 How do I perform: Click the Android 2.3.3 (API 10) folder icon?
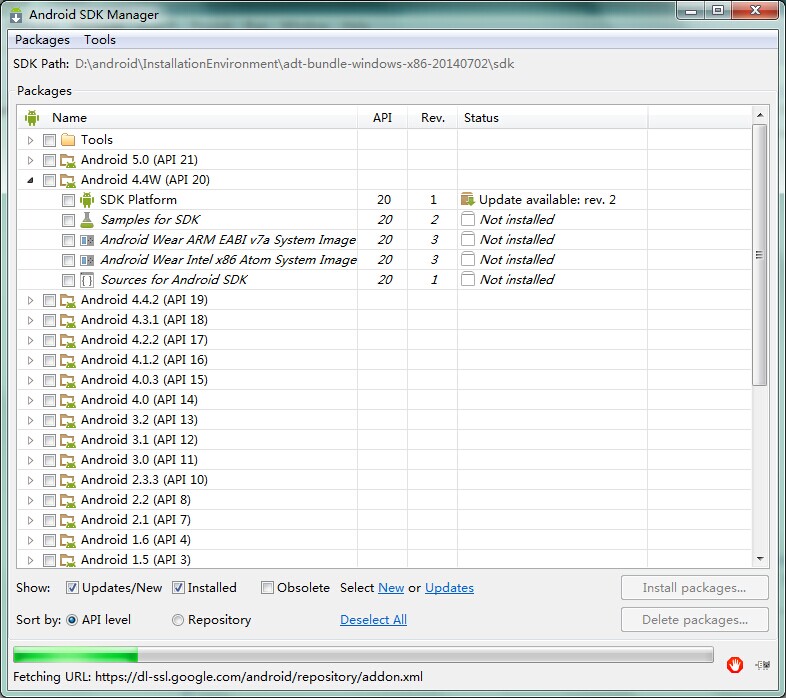[x=68, y=480]
